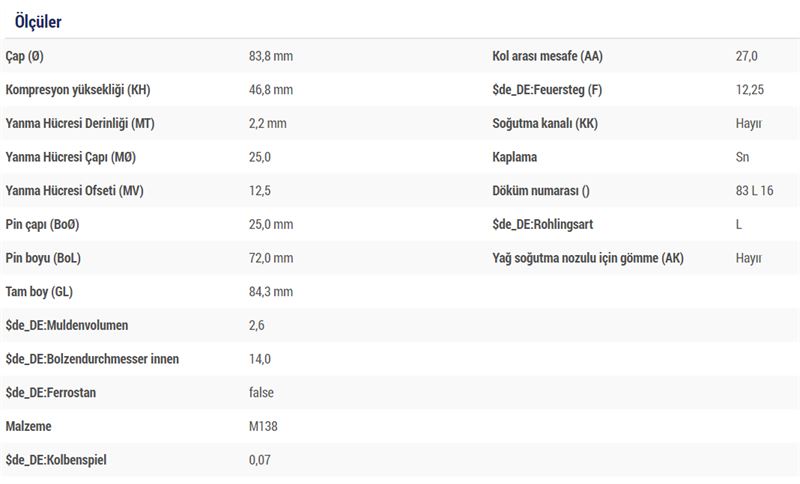
Task: Click the 83,8 mm diameter value
Action: 271,56
